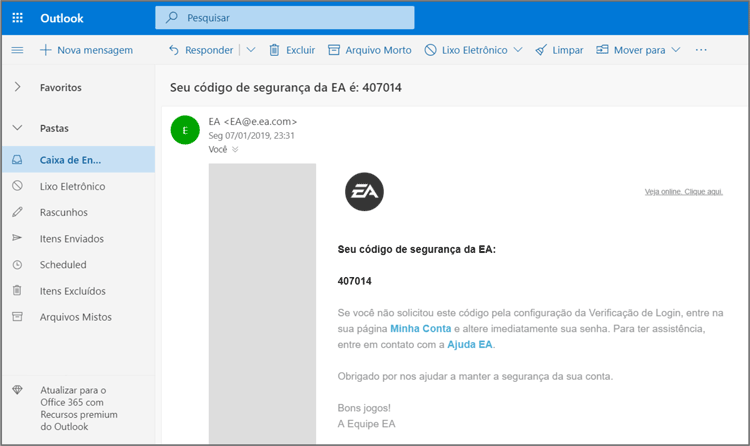Click the broom Limpar icon
The width and height of the screenshot is (750, 446).
(541, 50)
